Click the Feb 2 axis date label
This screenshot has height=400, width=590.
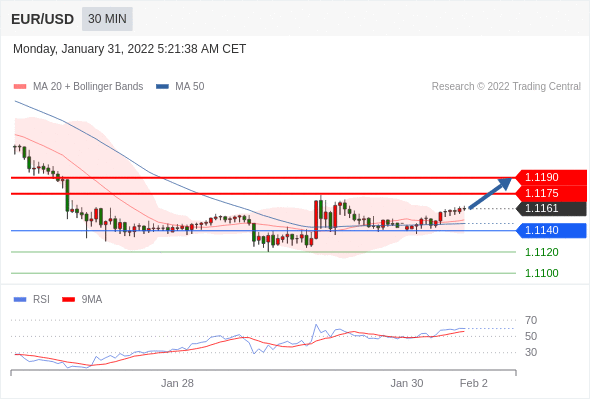pos(474,383)
